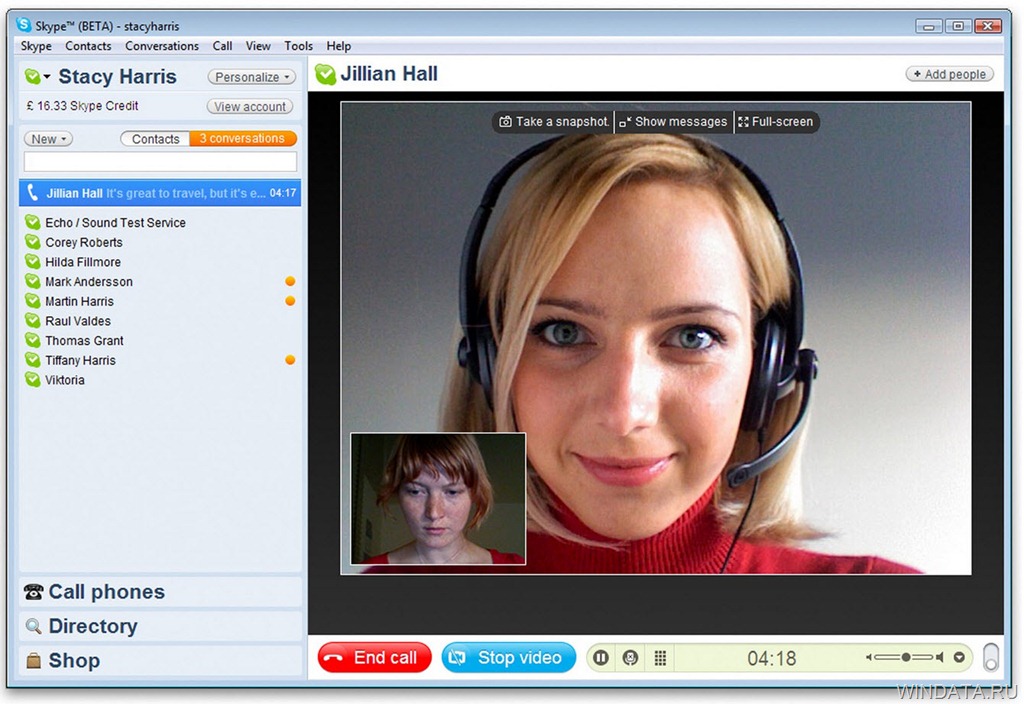The width and height of the screenshot is (1024, 704).
Task: Open the dial pad grid icon
Action: click(660, 658)
